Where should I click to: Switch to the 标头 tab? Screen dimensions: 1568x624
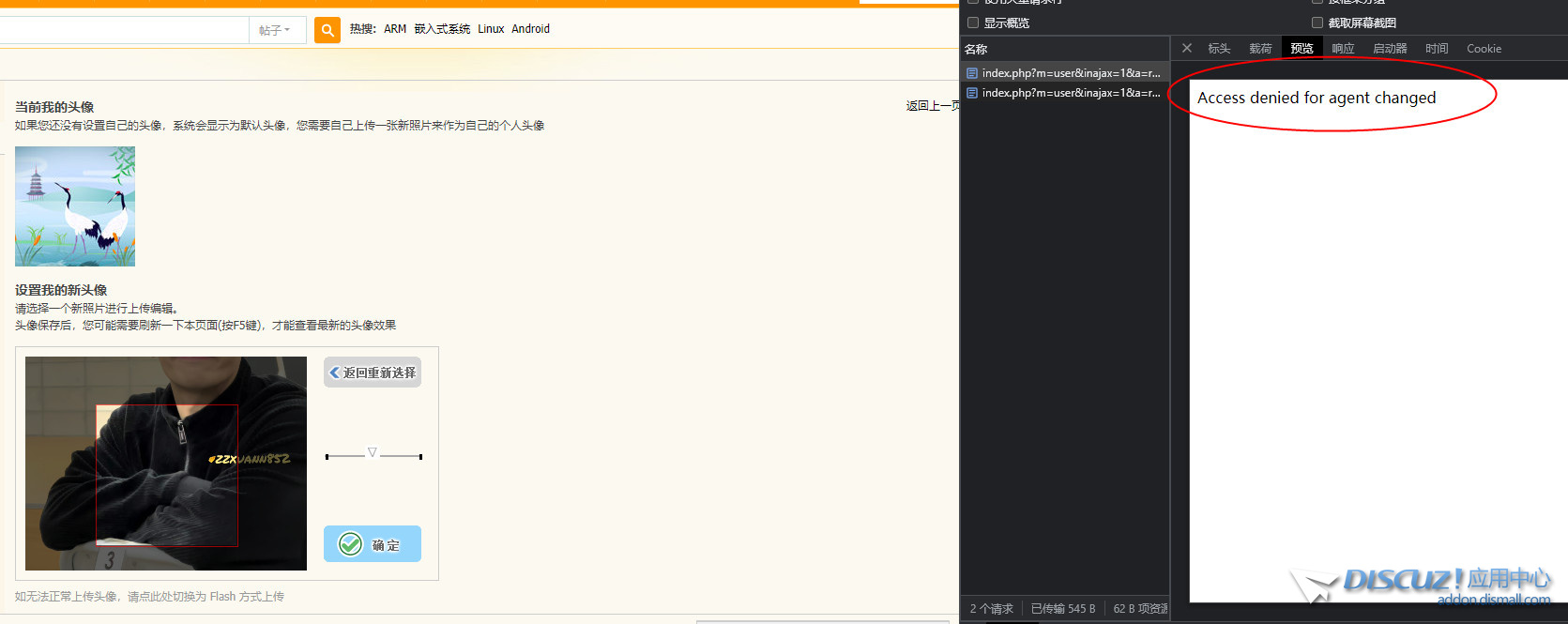(x=1219, y=49)
